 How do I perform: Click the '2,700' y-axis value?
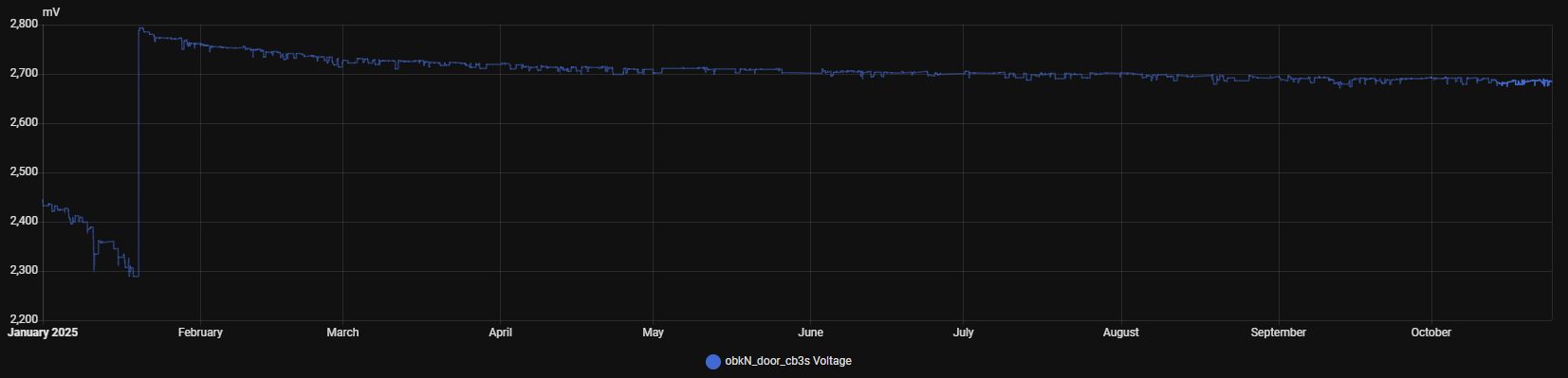pos(24,73)
